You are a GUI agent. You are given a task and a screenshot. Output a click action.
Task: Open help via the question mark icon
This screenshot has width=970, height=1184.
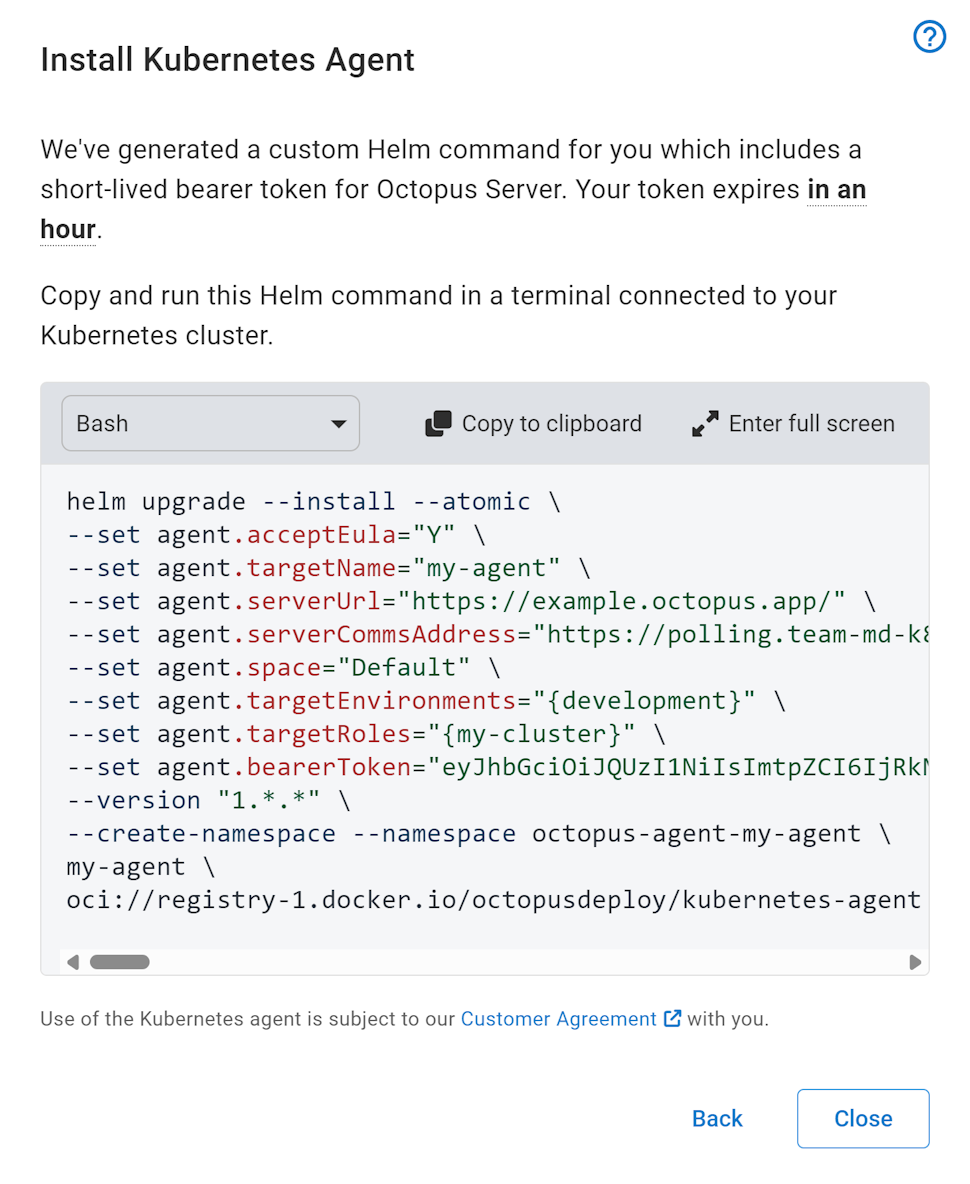929,37
